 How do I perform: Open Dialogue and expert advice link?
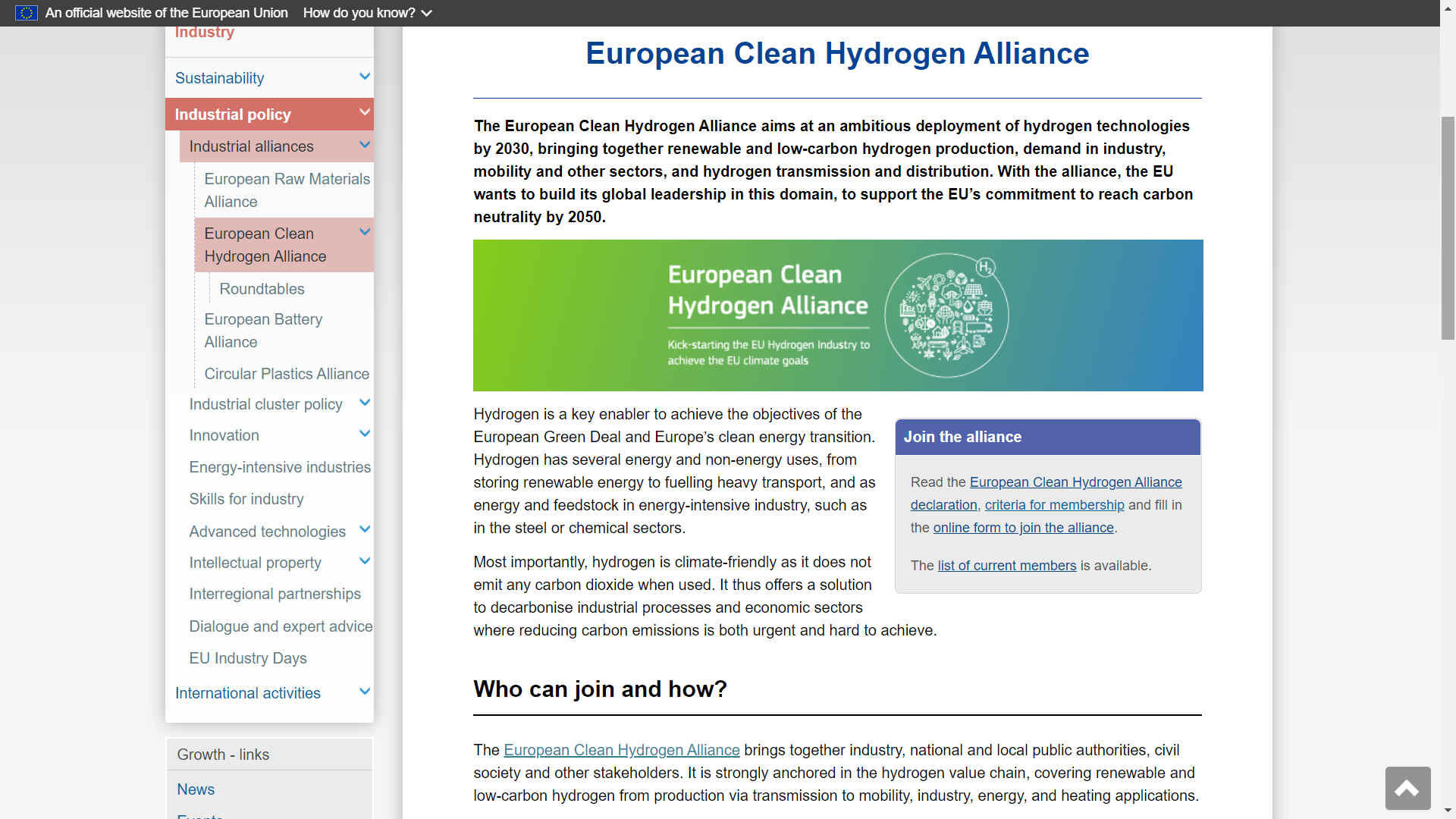click(281, 626)
